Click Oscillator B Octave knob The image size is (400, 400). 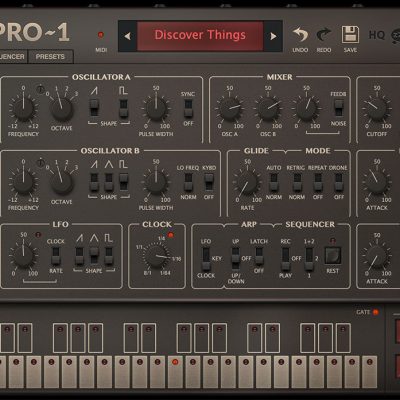click(62, 183)
